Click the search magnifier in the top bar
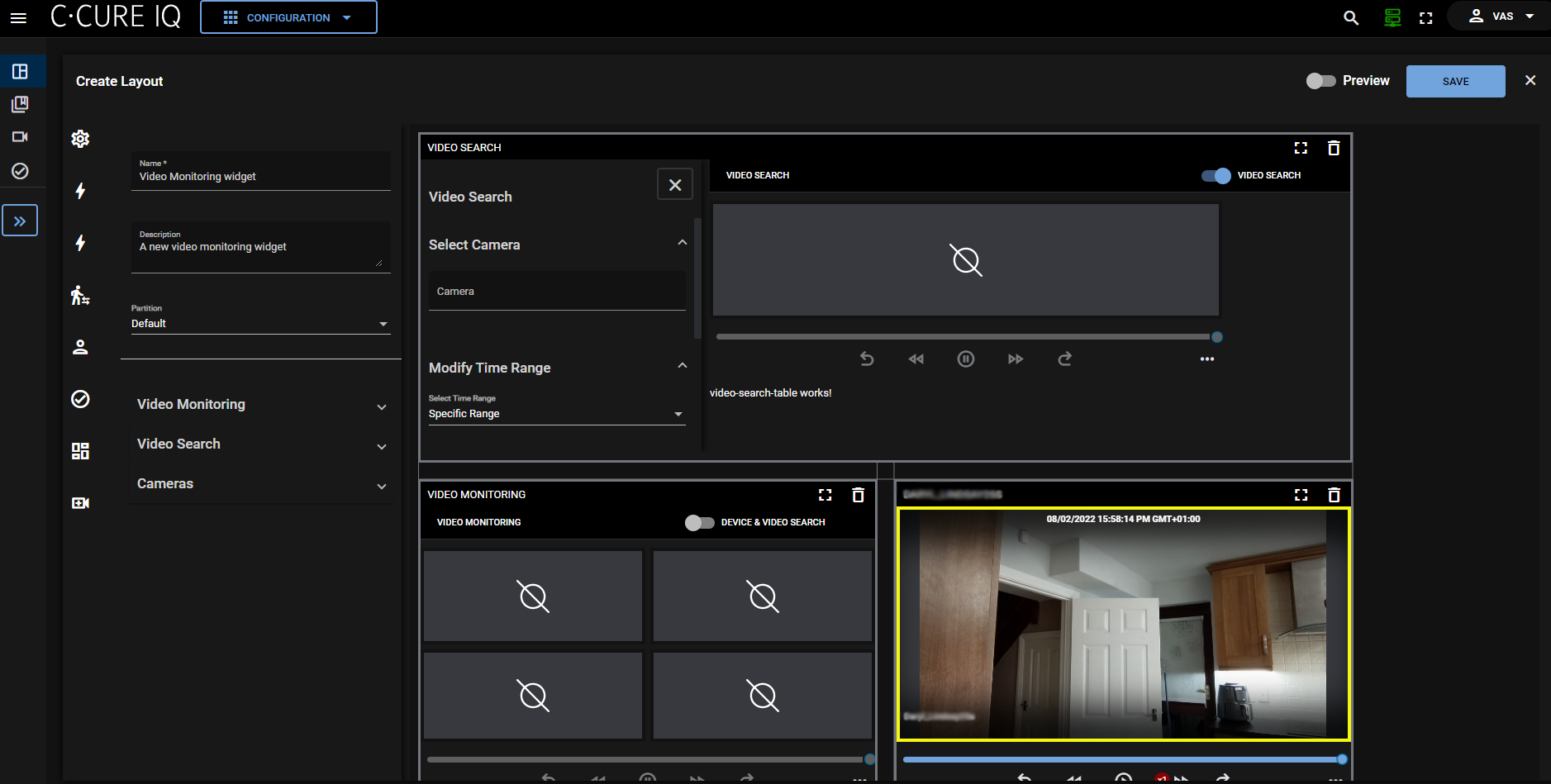Image resolution: width=1551 pixels, height=784 pixels. point(1350,17)
